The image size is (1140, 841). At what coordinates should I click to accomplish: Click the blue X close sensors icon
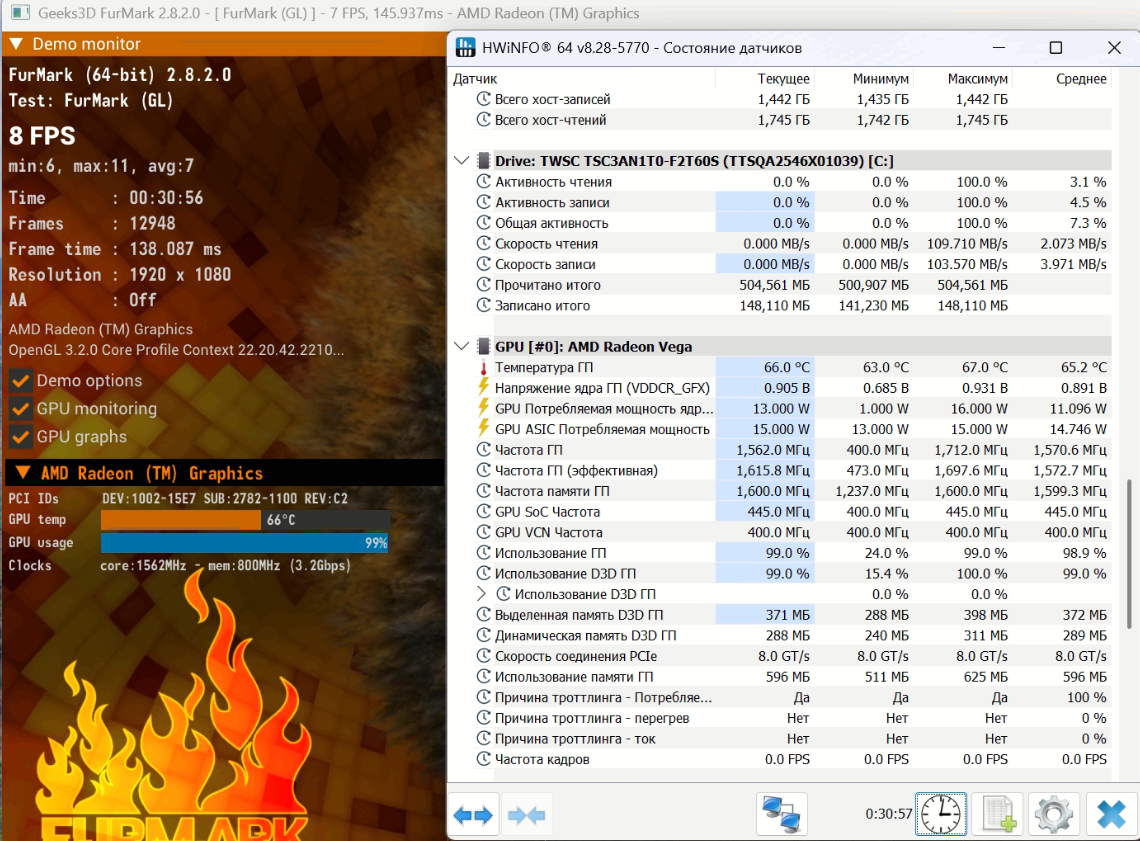1111,814
